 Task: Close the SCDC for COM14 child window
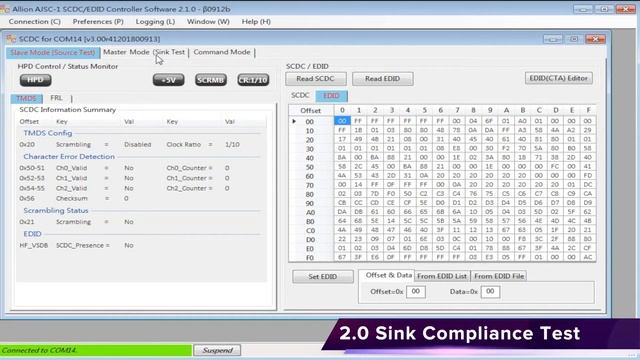[595, 39]
